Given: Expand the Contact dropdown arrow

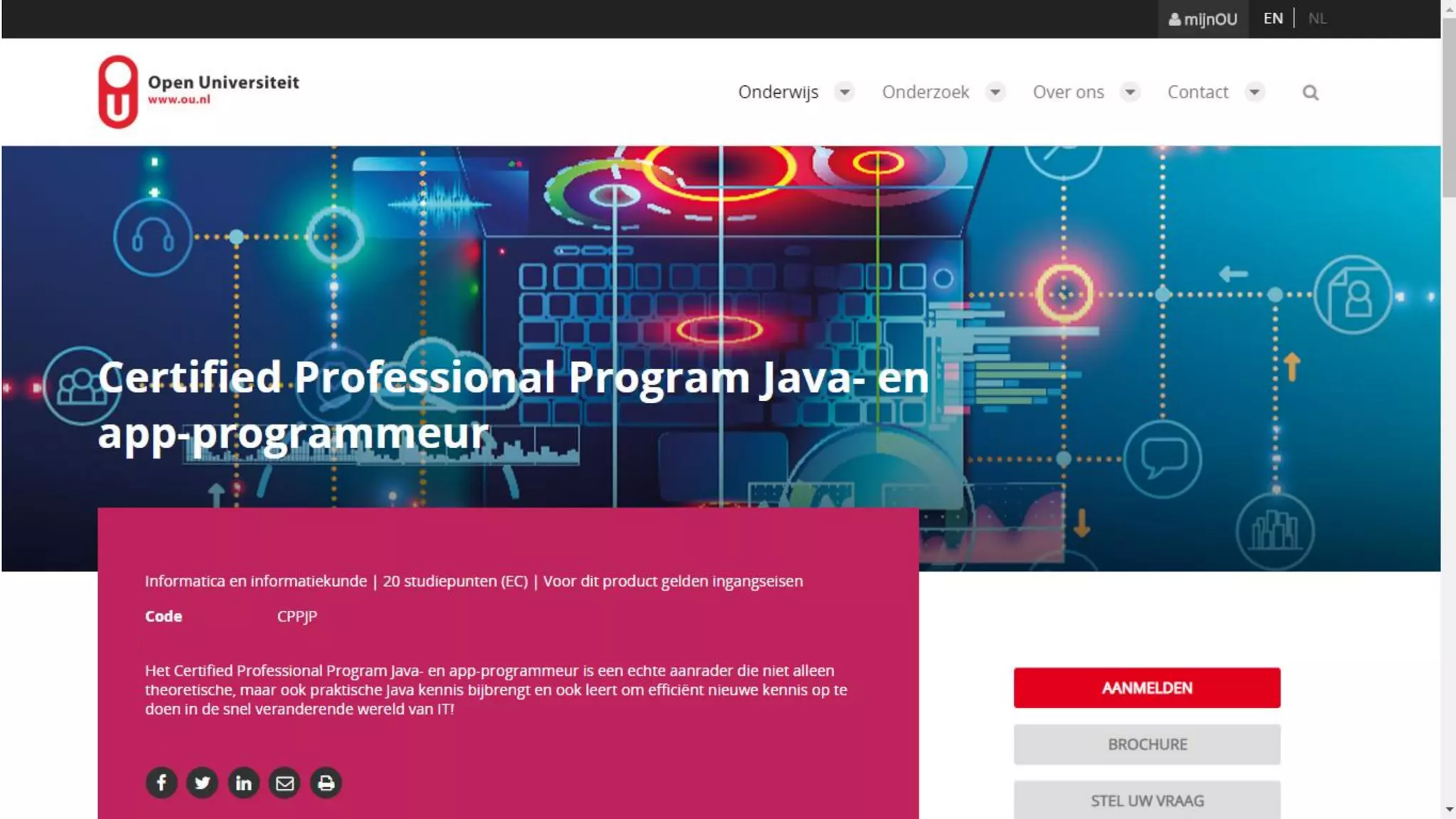Looking at the screenshot, I should (1255, 92).
